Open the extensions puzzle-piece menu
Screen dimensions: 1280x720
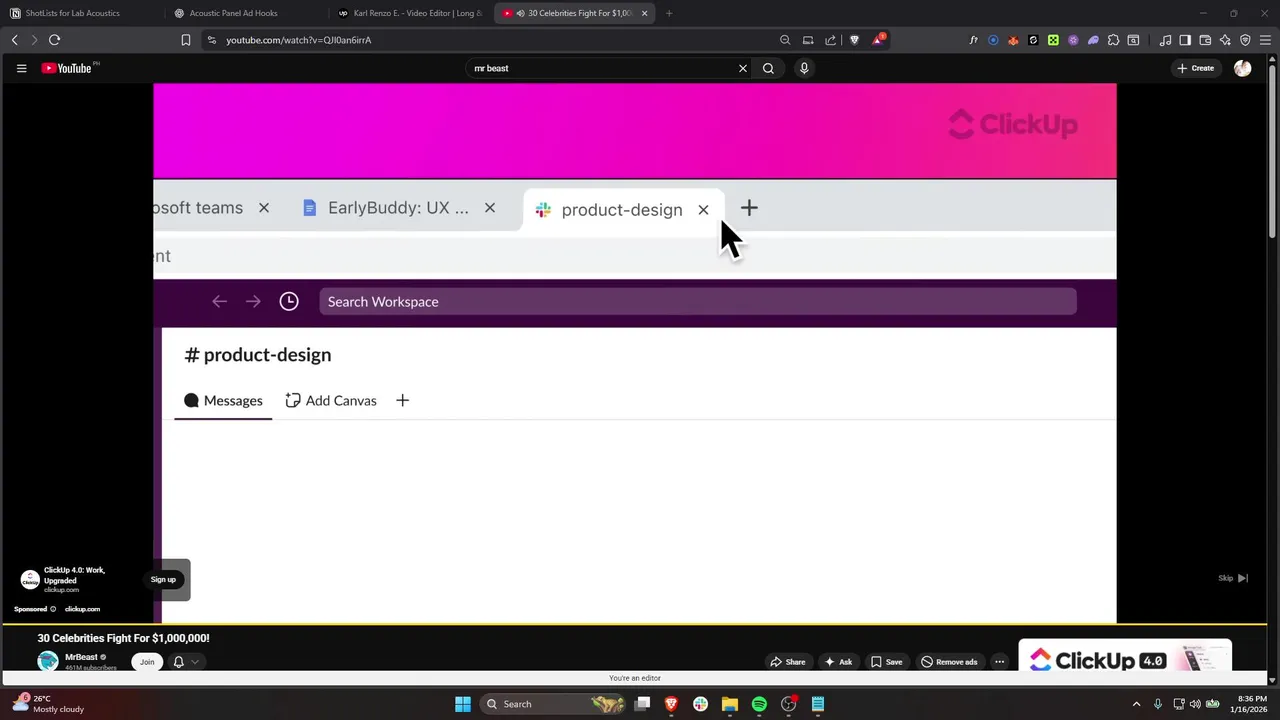coord(1113,40)
